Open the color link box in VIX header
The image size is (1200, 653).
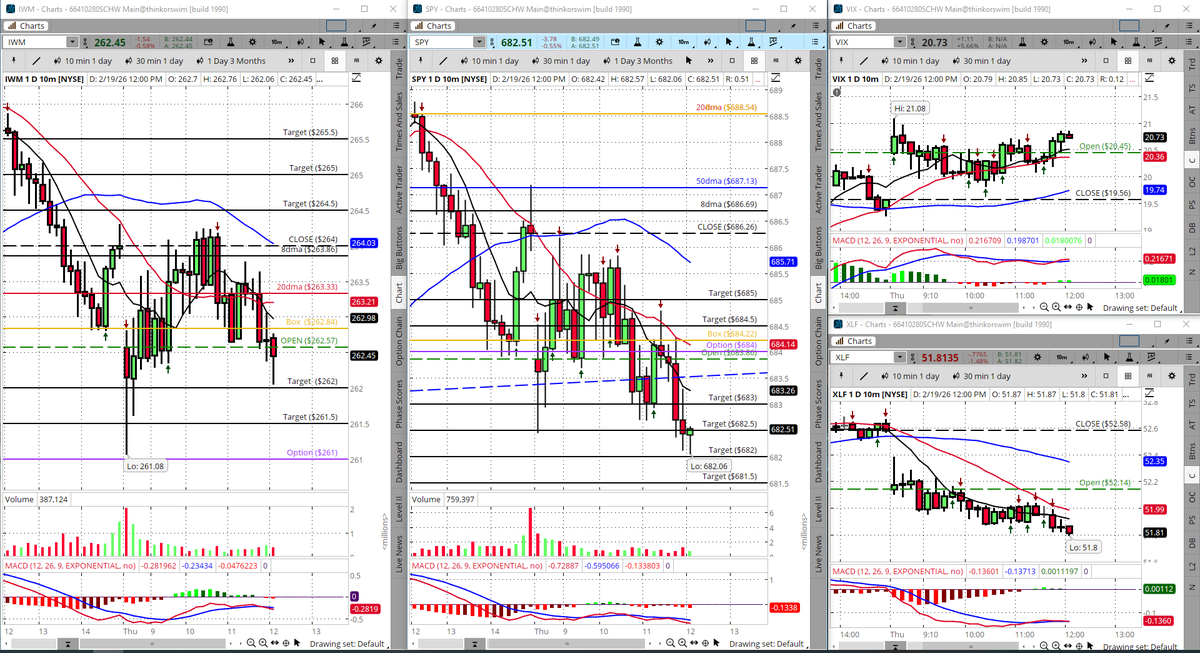pyautogui.click(x=1129, y=26)
